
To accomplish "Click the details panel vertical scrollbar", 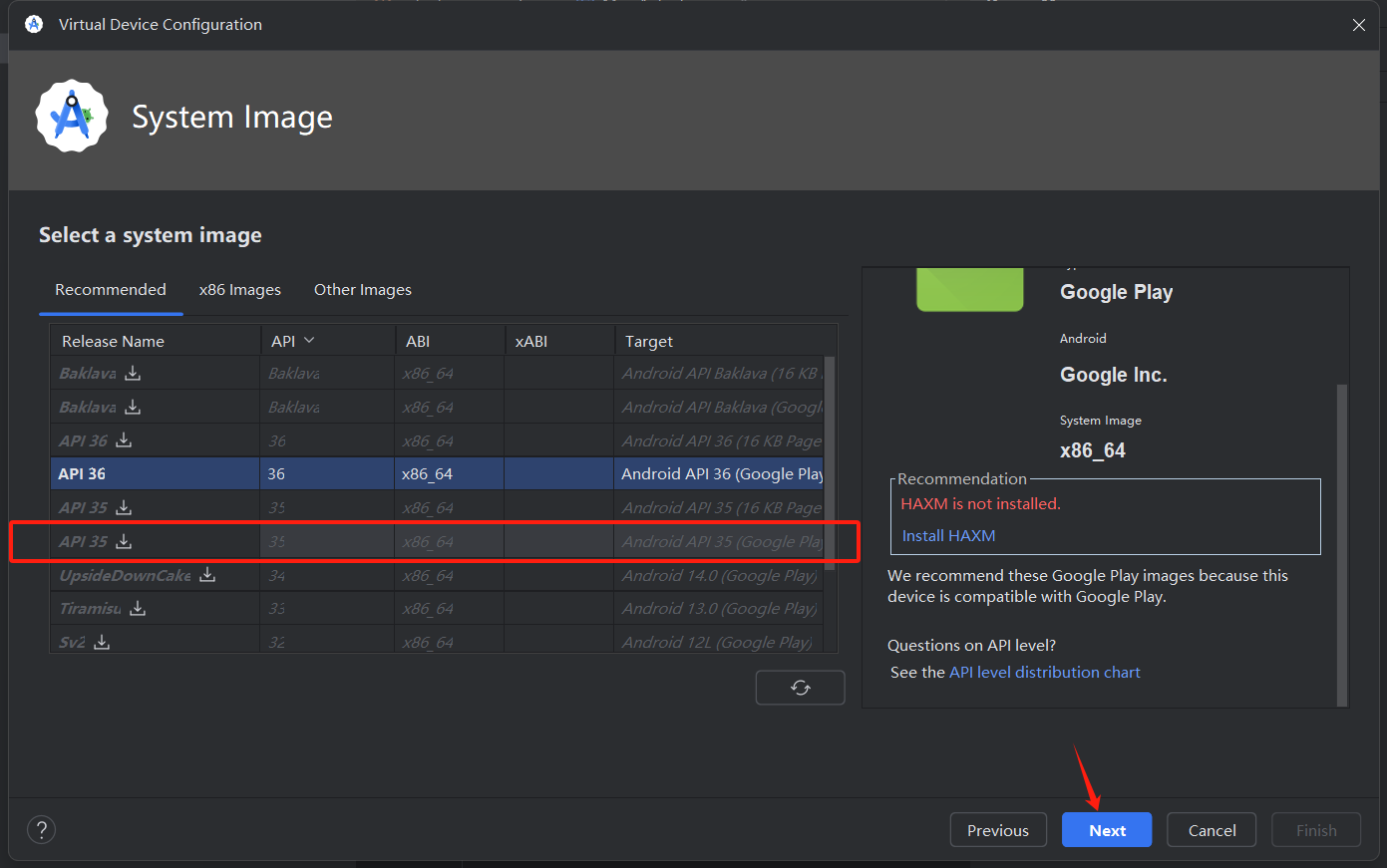I will (1342, 544).
